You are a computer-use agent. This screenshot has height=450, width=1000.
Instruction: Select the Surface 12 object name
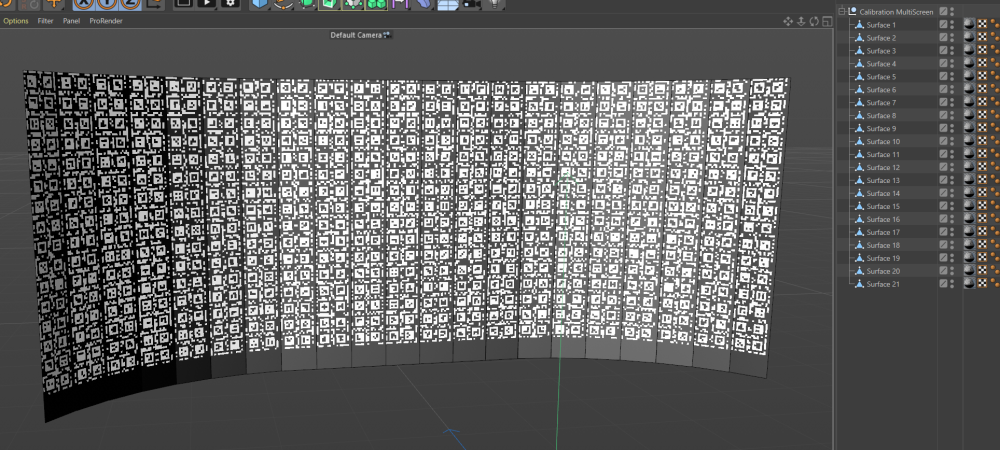tap(883, 168)
